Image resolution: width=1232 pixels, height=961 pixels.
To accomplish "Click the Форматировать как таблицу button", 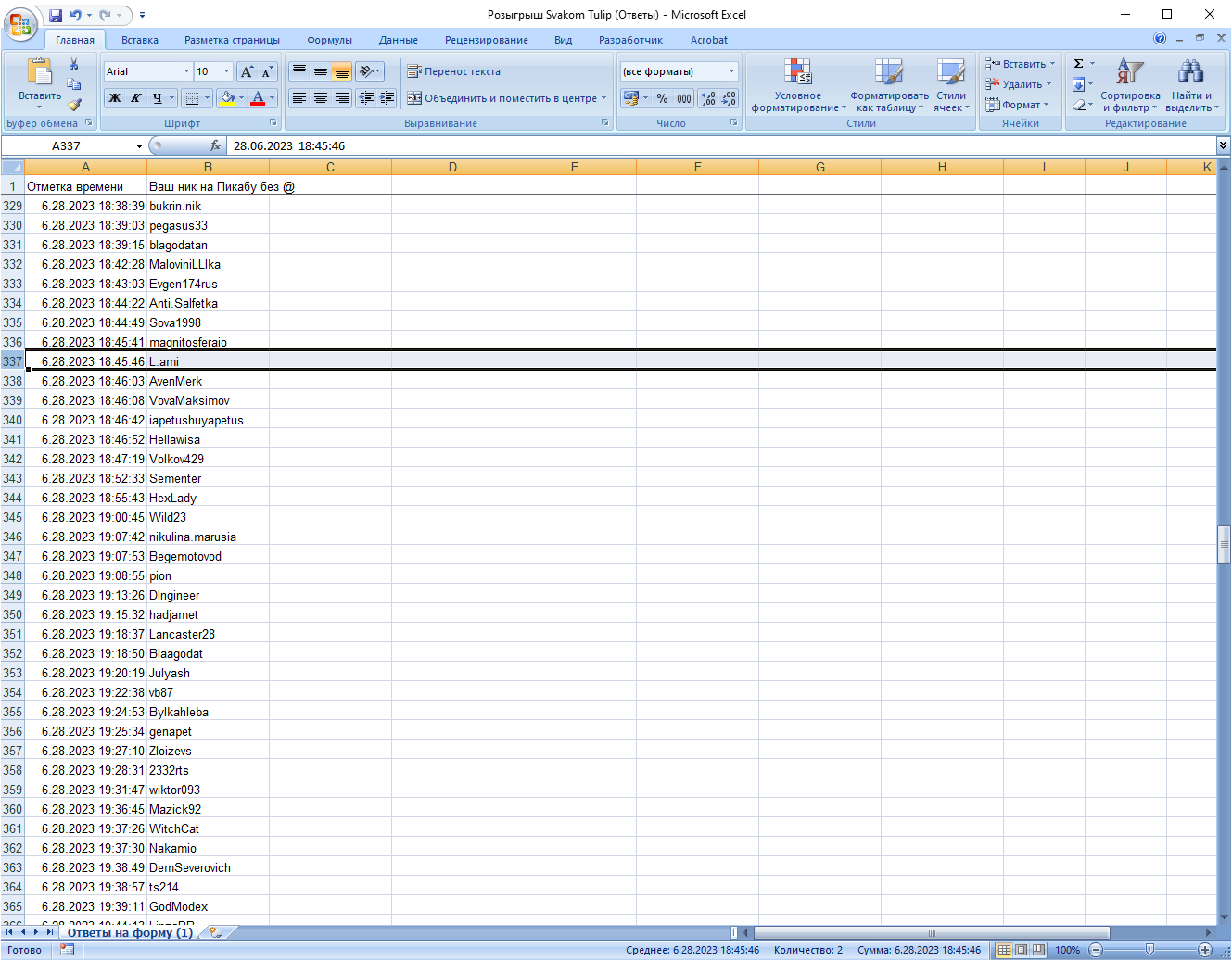I will (x=889, y=85).
